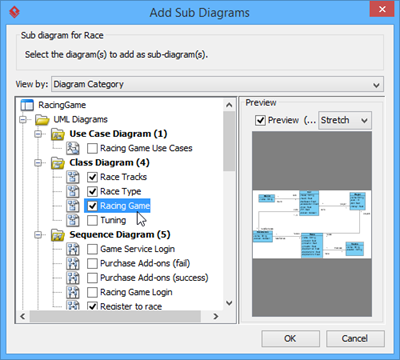
Task: Check the Purchase Add-ons (success) checkbox
Action: coord(92,278)
